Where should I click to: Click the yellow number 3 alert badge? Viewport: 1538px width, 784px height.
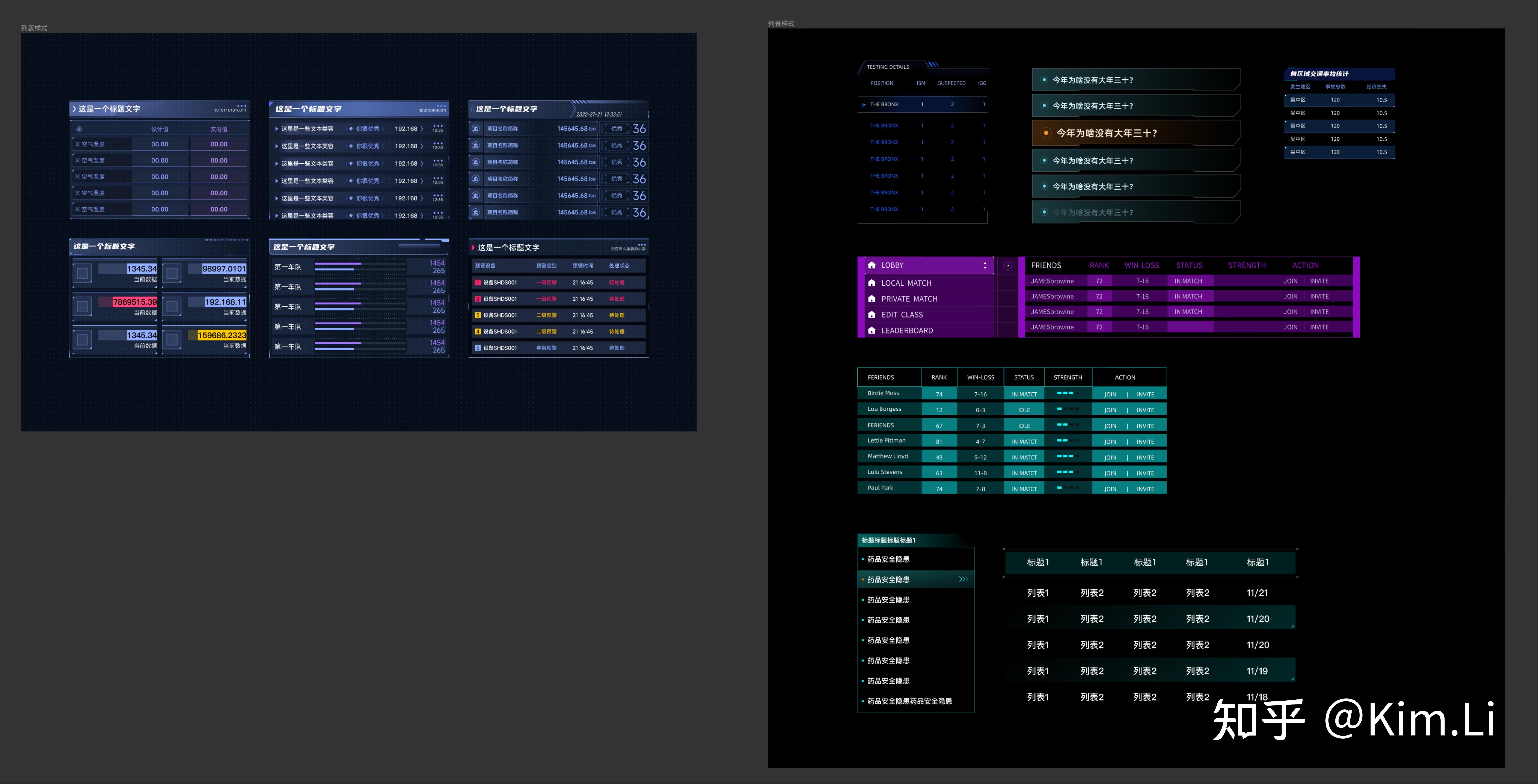pyautogui.click(x=478, y=315)
